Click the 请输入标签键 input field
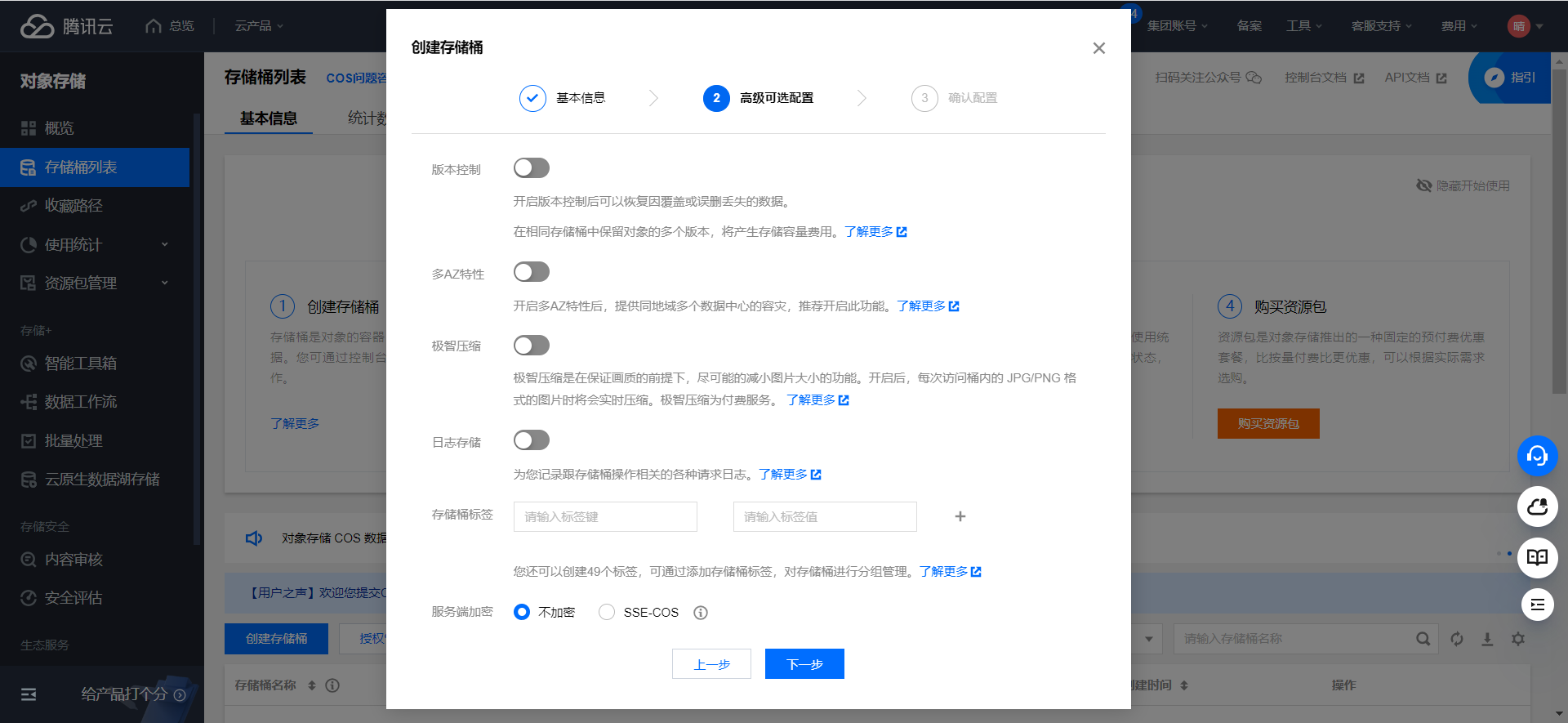 tap(605, 516)
